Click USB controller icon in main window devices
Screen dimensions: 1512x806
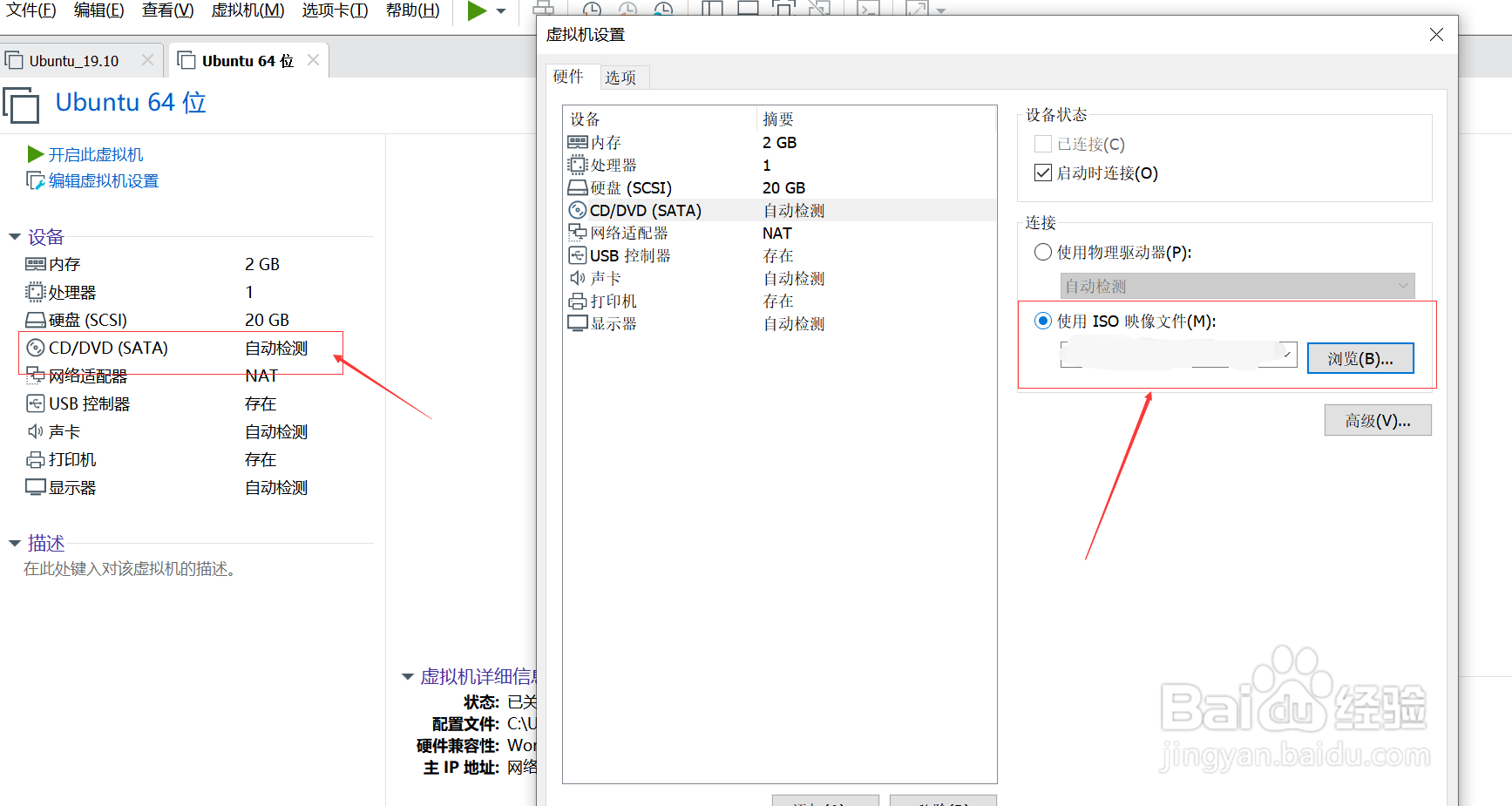pos(36,403)
